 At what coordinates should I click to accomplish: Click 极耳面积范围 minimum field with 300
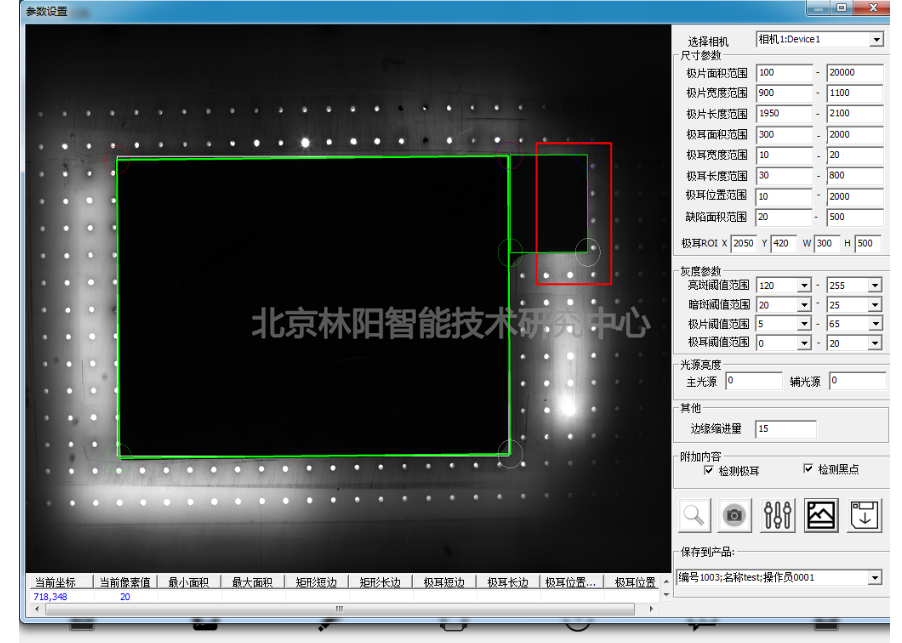pos(783,135)
